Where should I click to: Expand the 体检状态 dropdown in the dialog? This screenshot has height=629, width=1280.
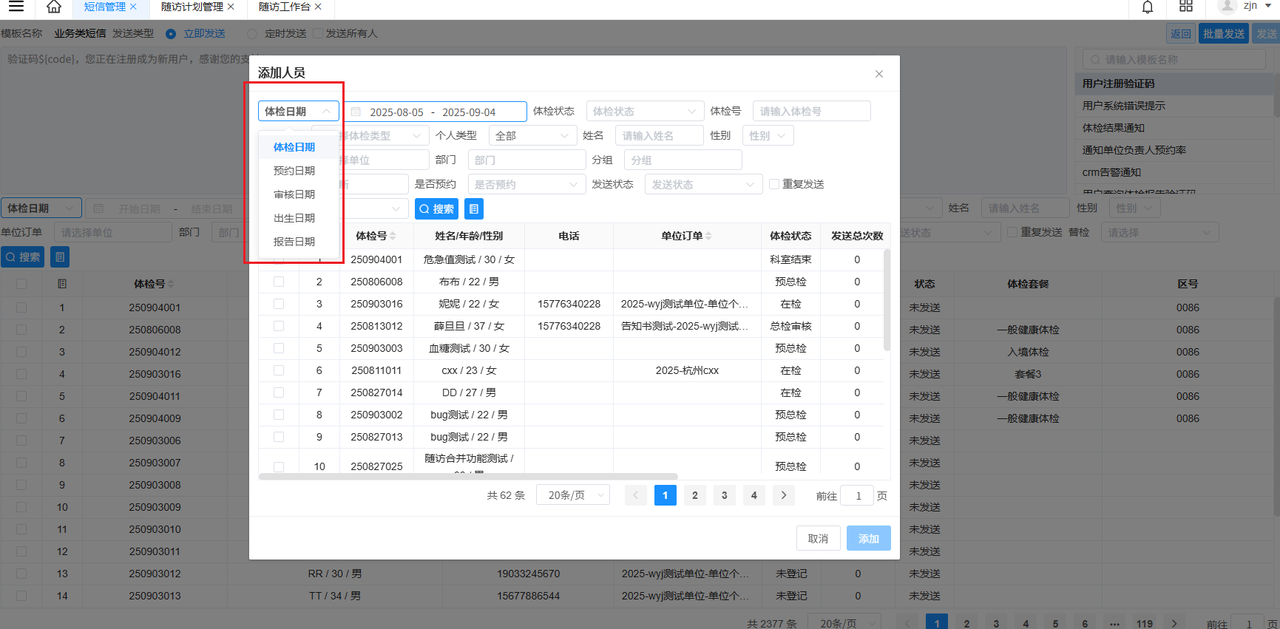coord(643,112)
